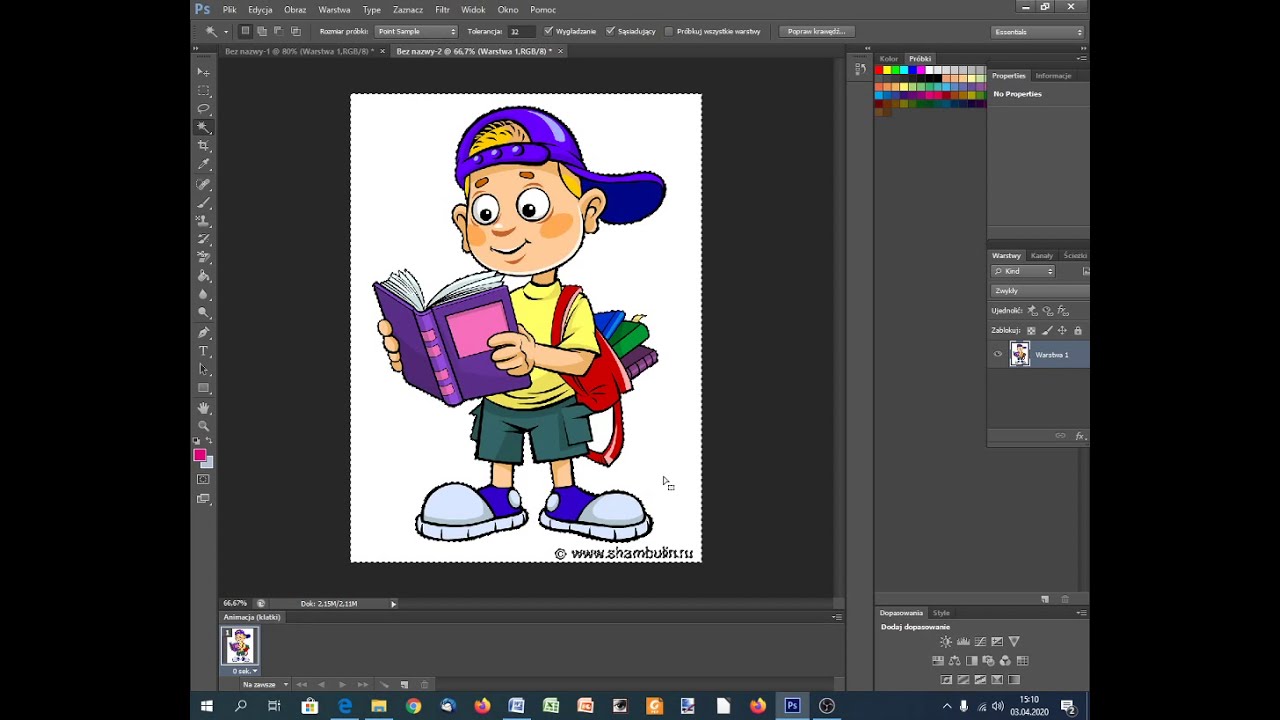Viewport: 1280px width, 720px height.
Task: Select the Crop tool
Action: coord(203,146)
